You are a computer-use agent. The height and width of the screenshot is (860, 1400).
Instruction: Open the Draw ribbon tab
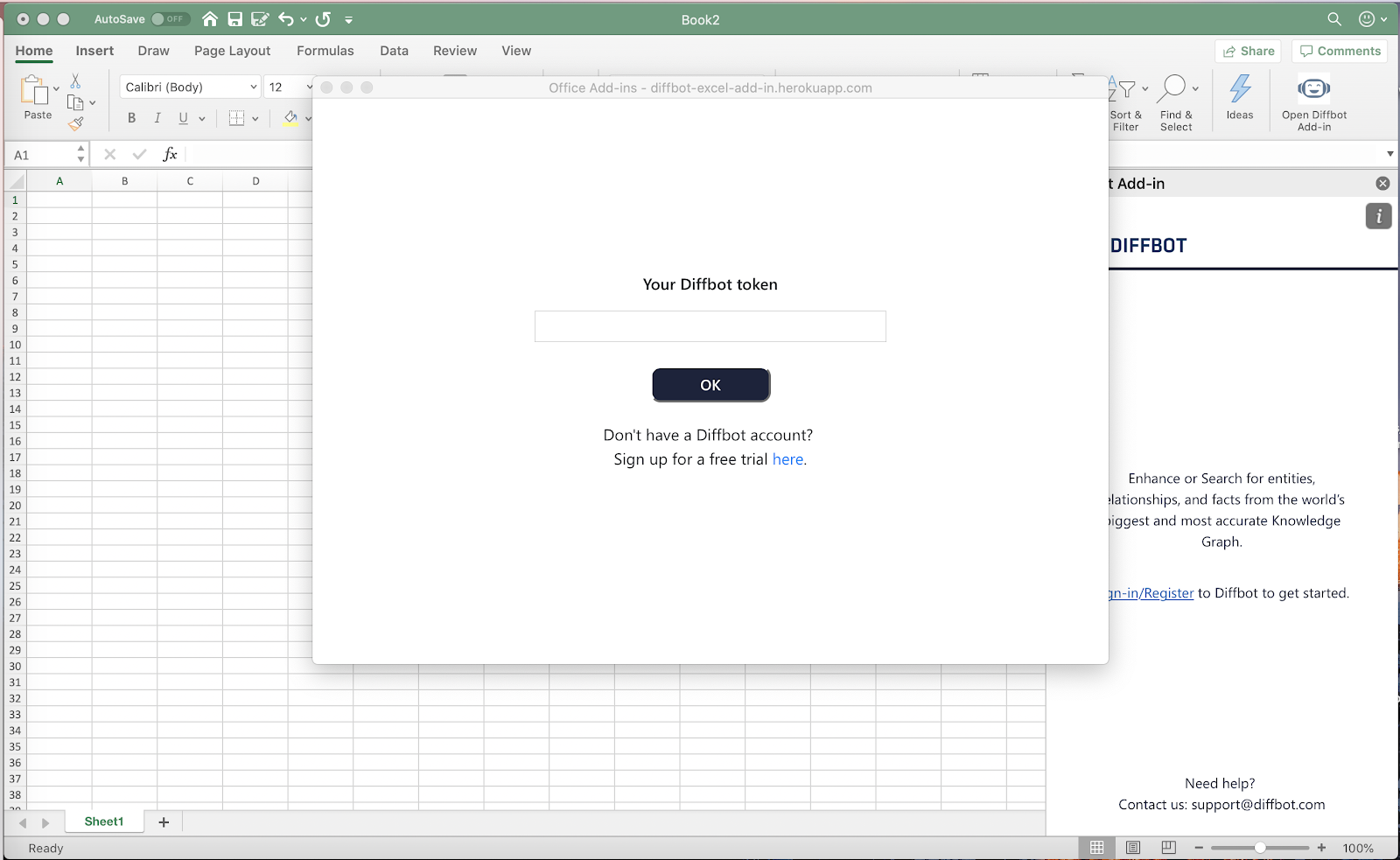click(153, 51)
